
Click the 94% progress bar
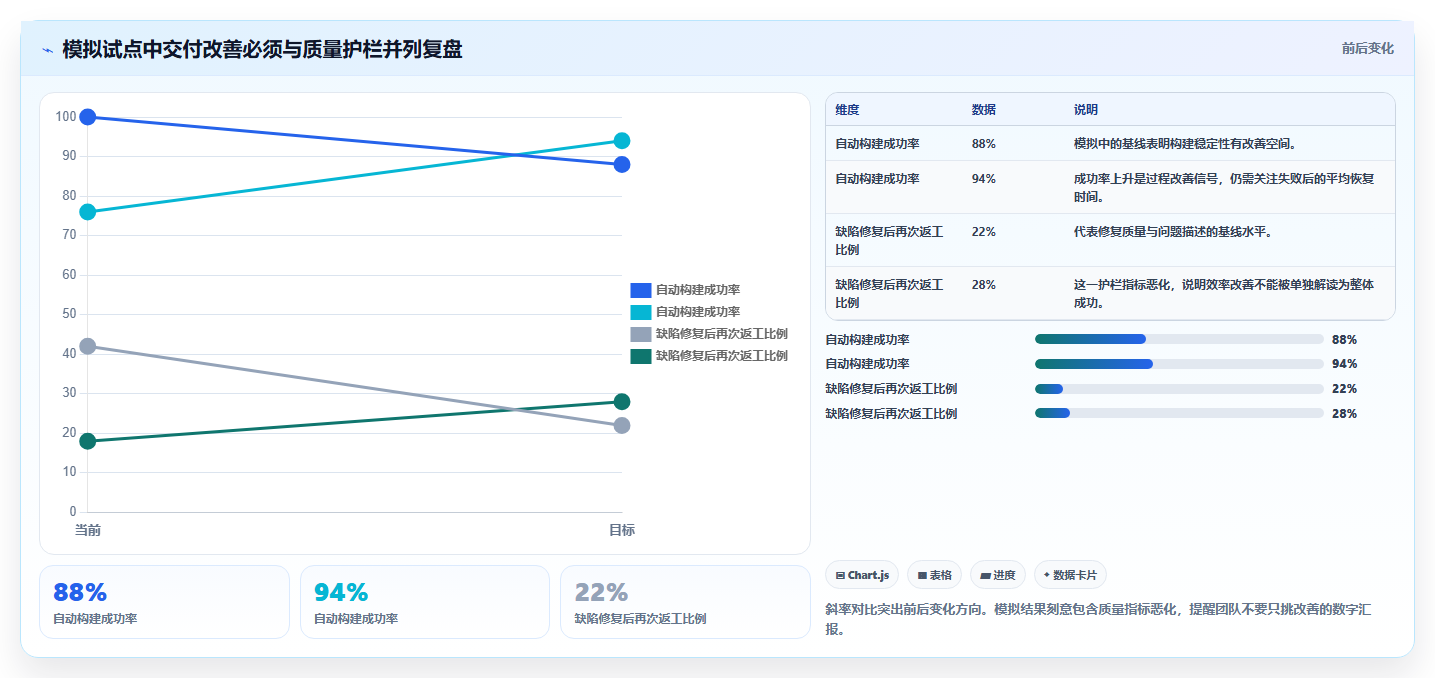(1179, 364)
